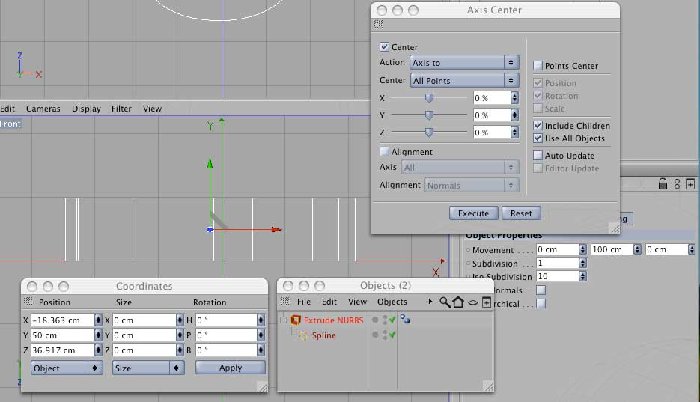Click the eye icon in Objects panel toolbar
This screenshot has width=700, height=402.
pos(473,303)
